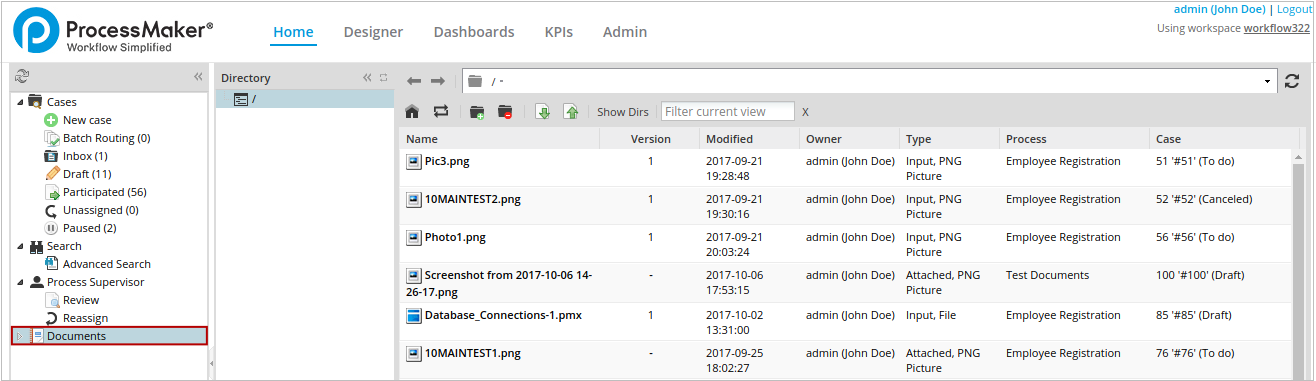Collapse the Cases tree node
Screen dimensions: 1316x381
point(20,102)
